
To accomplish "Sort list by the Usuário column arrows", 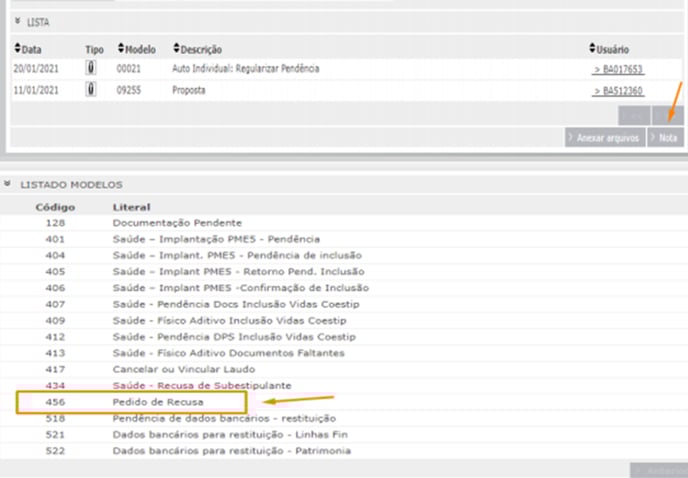I will tap(591, 49).
